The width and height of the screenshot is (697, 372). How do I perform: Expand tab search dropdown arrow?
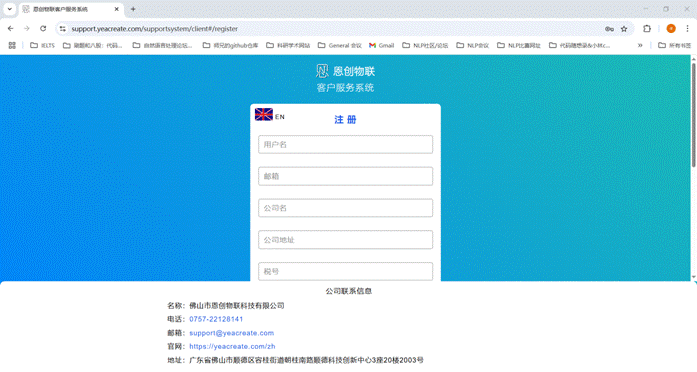coord(9,9)
